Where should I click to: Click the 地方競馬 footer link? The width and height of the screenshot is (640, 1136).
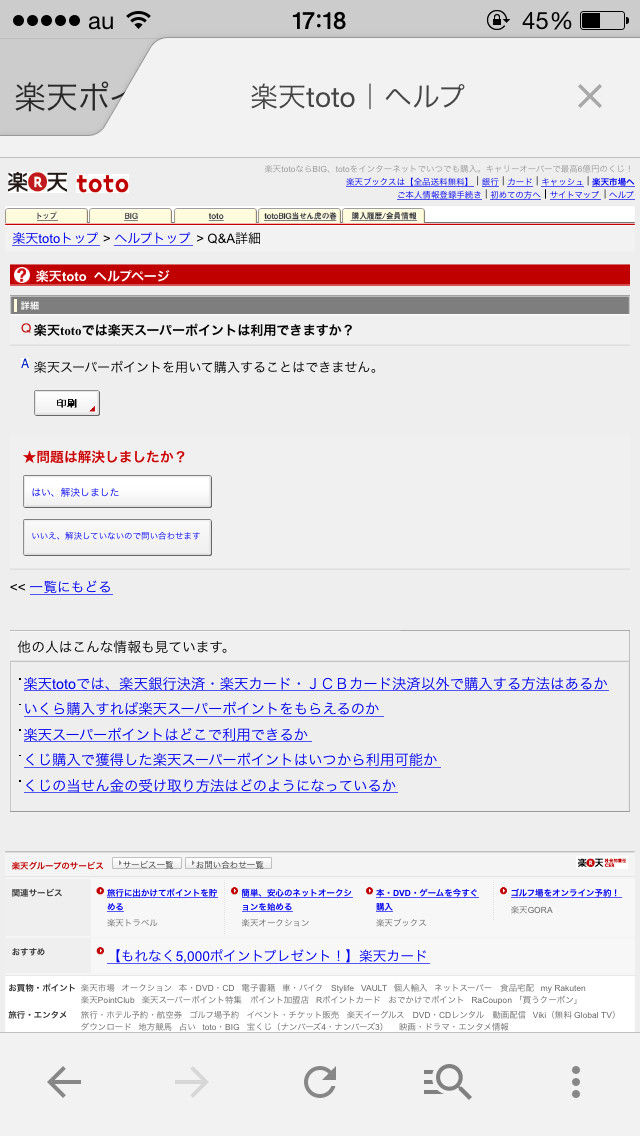(154, 1027)
